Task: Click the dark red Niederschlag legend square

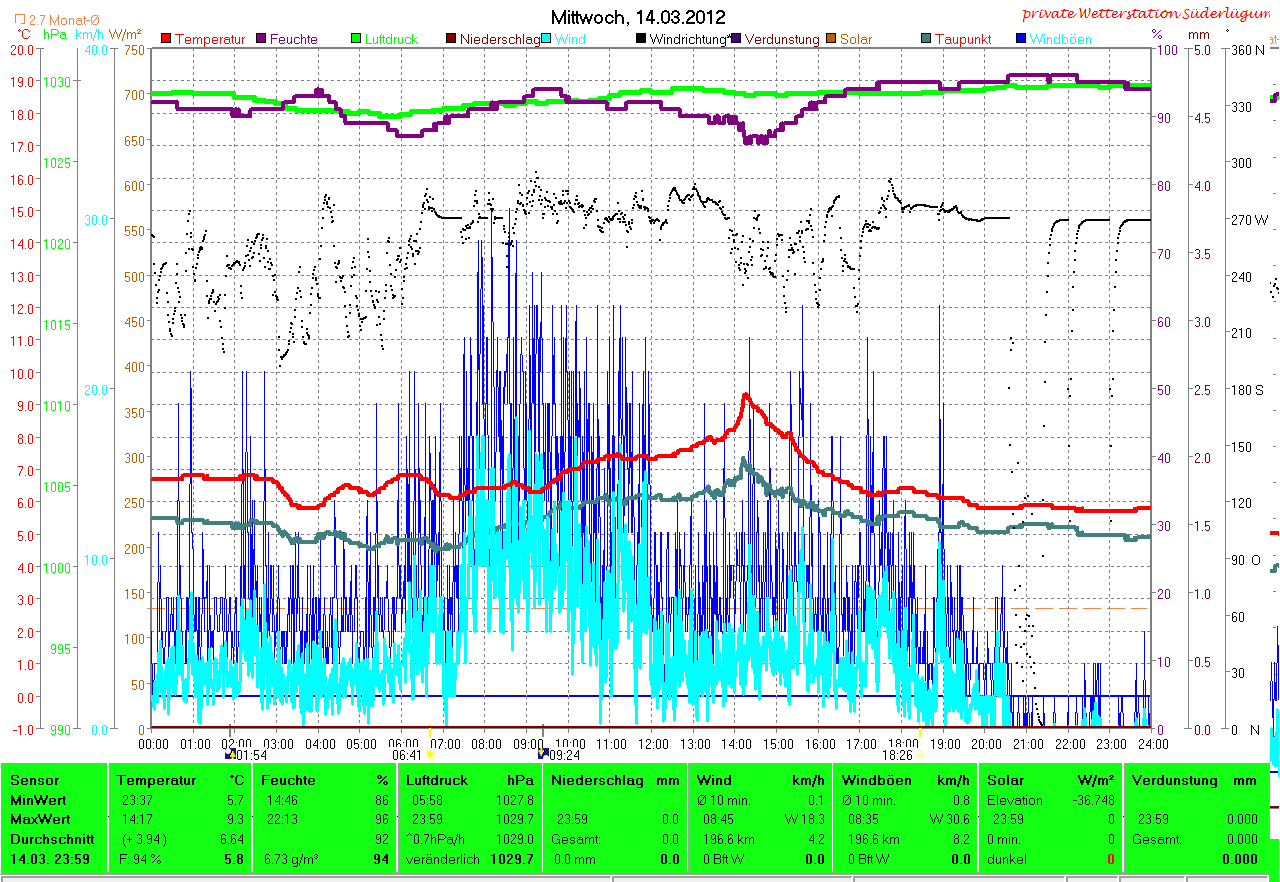Action: (x=451, y=39)
